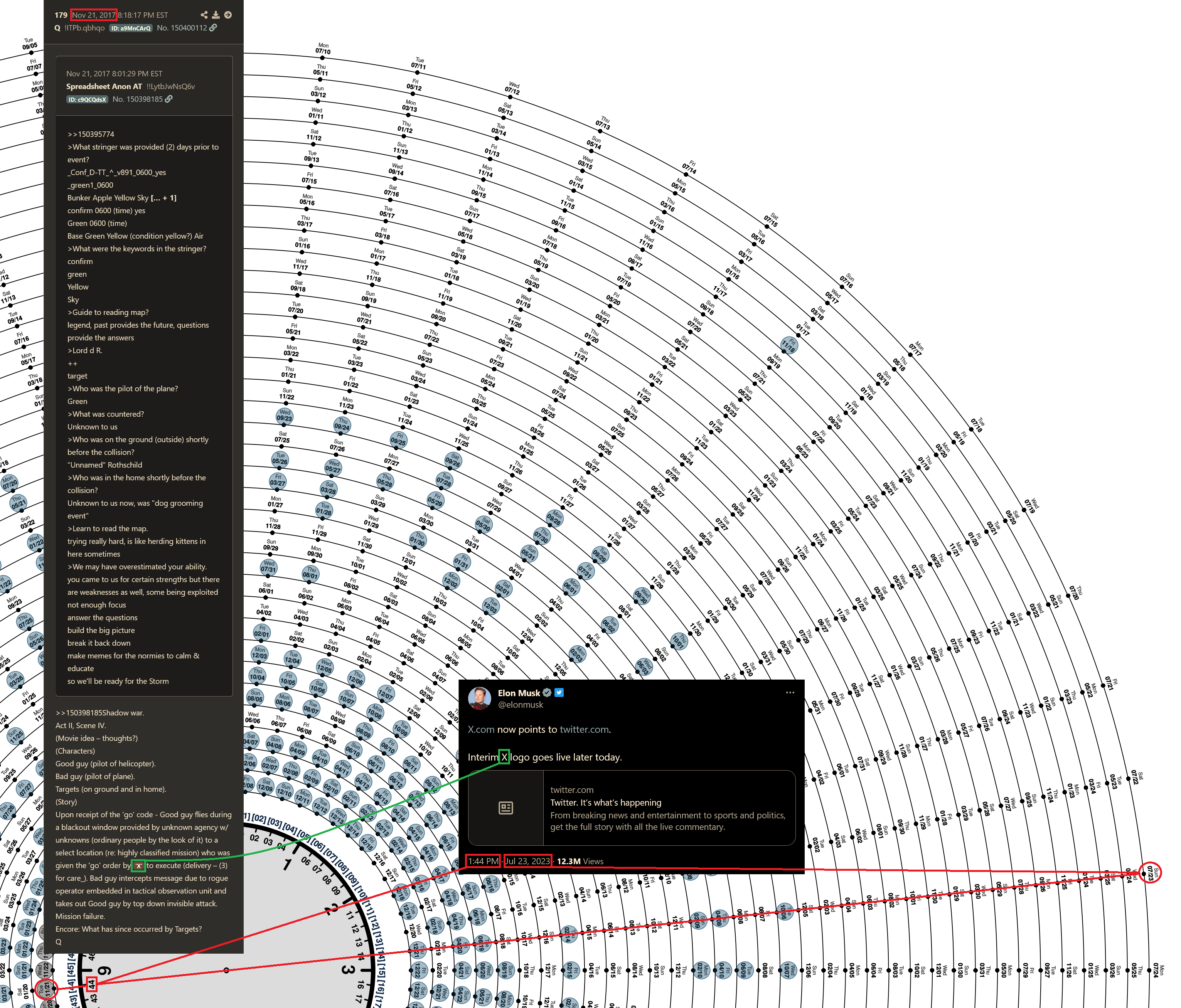Image resolution: width=1181 pixels, height=1008 pixels.
Task: Click the '8:18:17 PM EST' post time
Action: (x=143, y=15)
